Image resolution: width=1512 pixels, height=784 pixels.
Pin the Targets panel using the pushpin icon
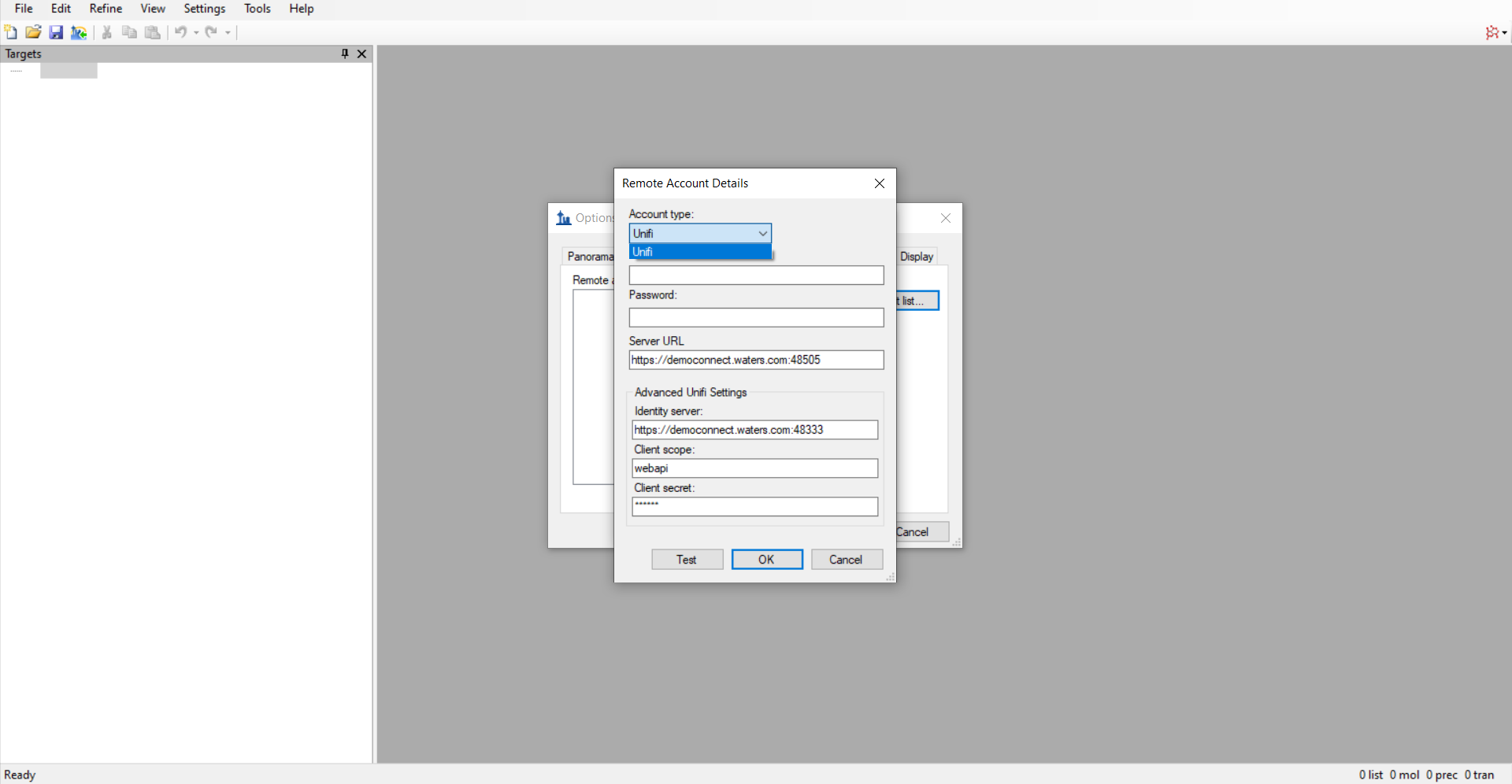click(345, 54)
